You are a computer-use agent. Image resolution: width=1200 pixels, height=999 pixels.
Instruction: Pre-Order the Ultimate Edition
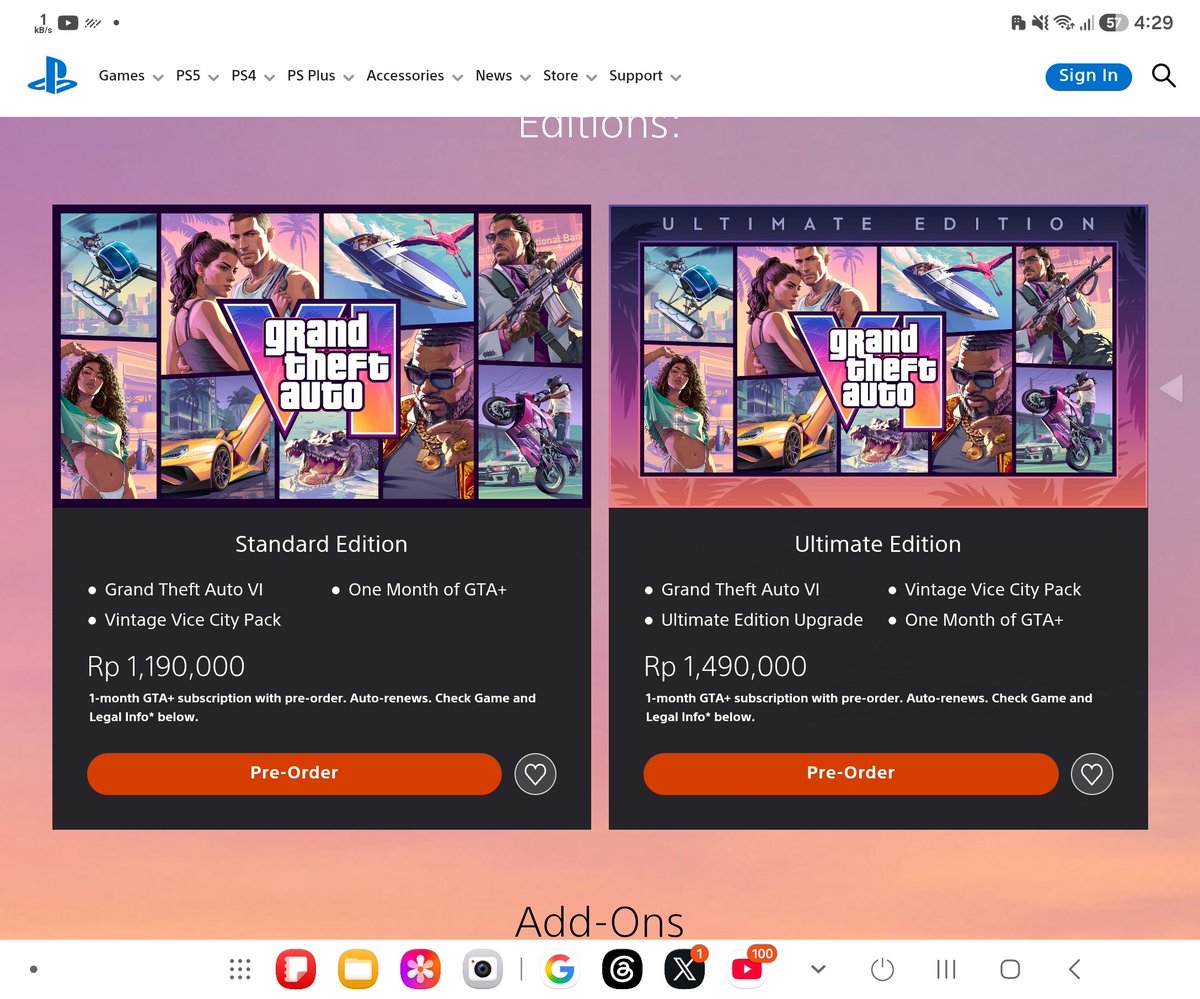click(850, 774)
